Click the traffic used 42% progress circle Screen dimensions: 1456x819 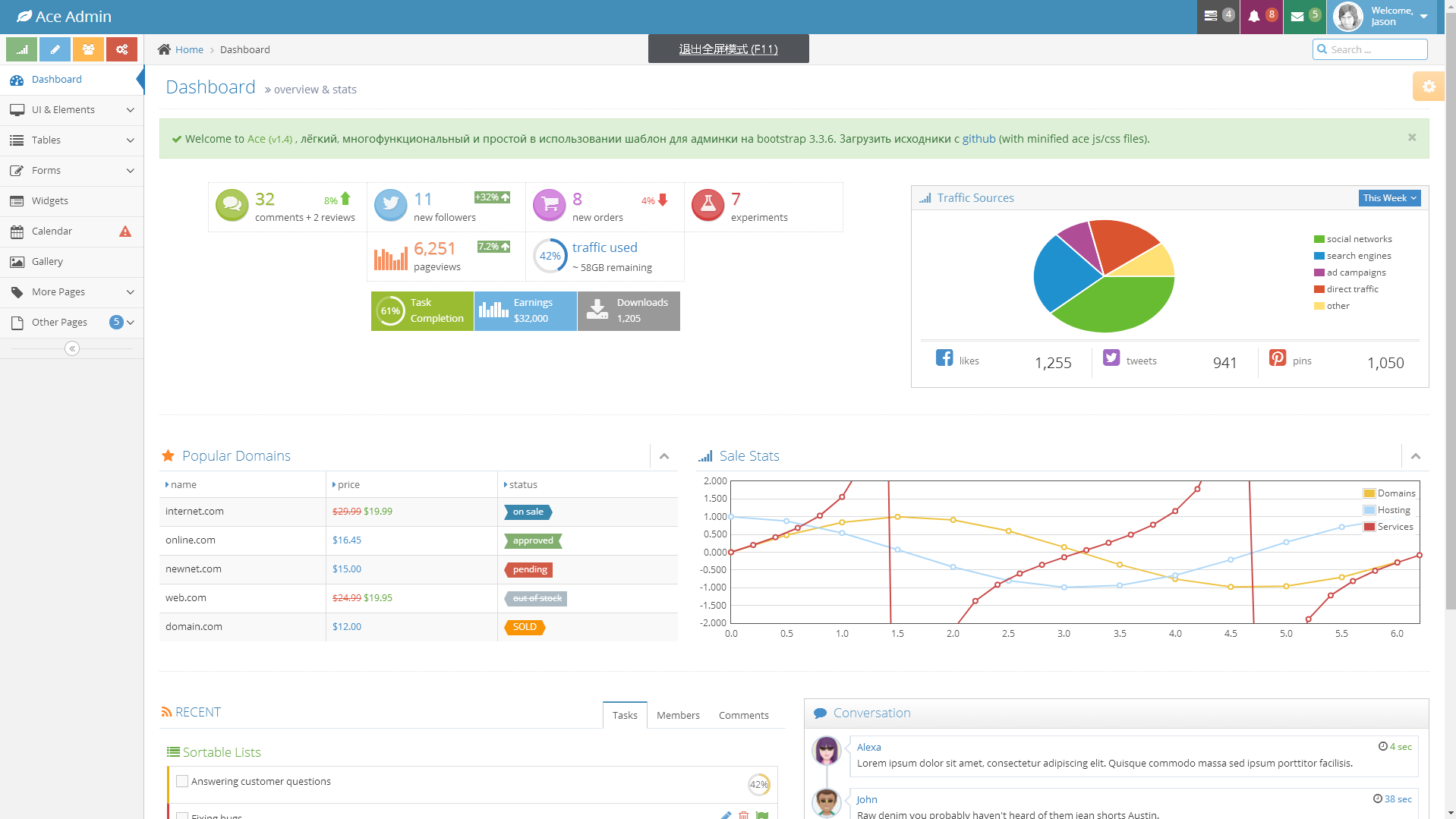[x=550, y=256]
